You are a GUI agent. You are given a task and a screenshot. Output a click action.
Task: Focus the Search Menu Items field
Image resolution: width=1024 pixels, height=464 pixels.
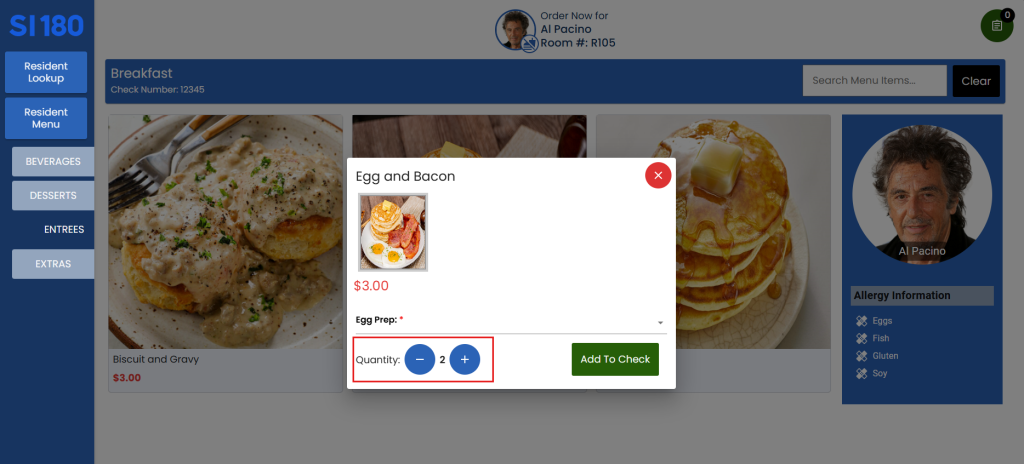click(x=874, y=81)
